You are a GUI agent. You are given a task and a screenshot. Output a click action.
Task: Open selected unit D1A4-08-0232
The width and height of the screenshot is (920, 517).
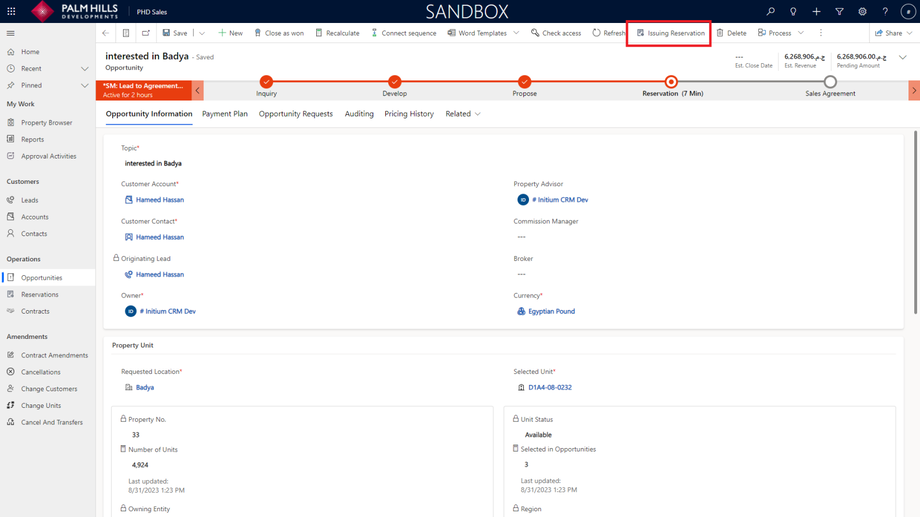550,387
